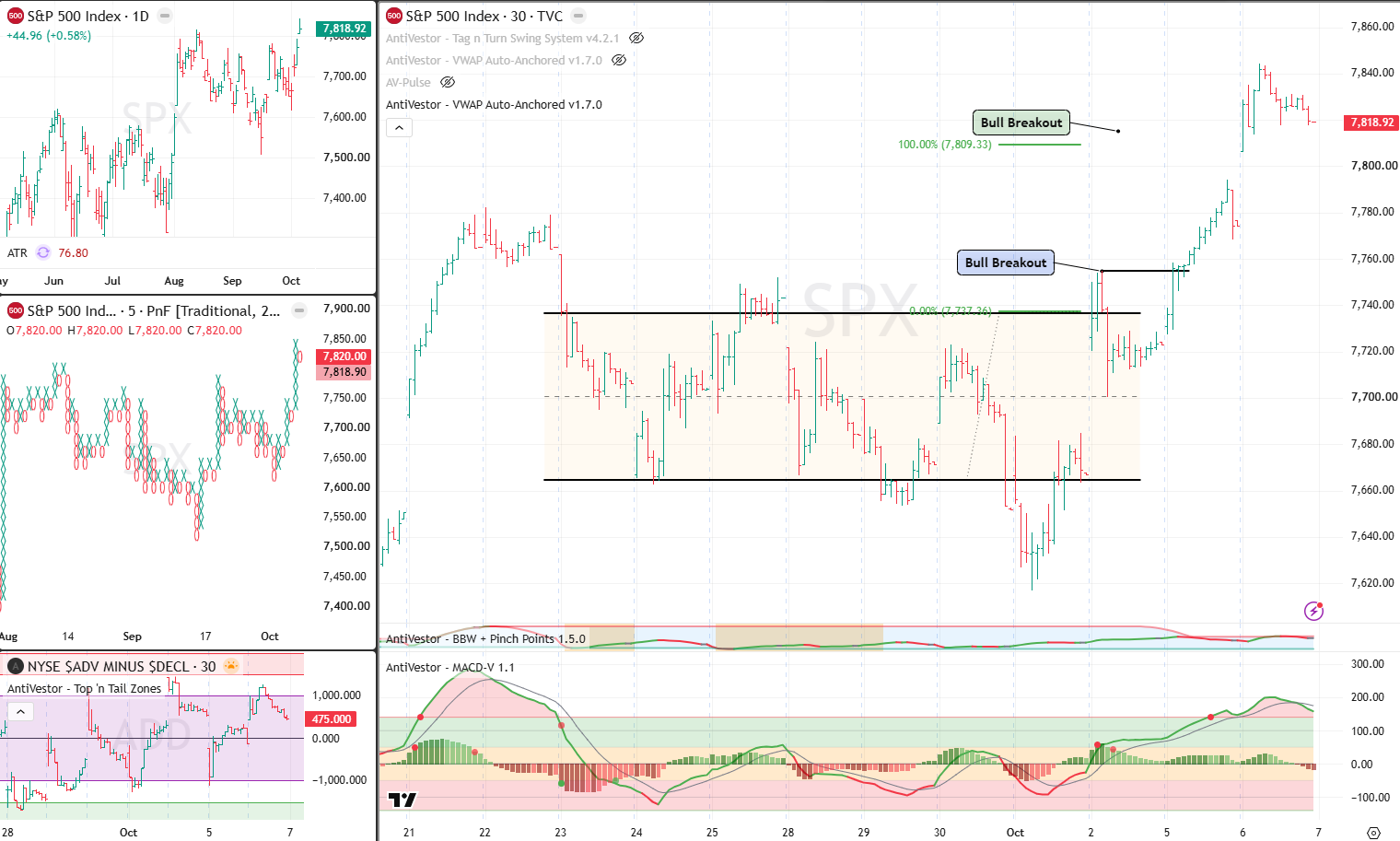Click the green 7,818.92 price tag on 1D chart
1400x841 pixels.
[x=344, y=29]
